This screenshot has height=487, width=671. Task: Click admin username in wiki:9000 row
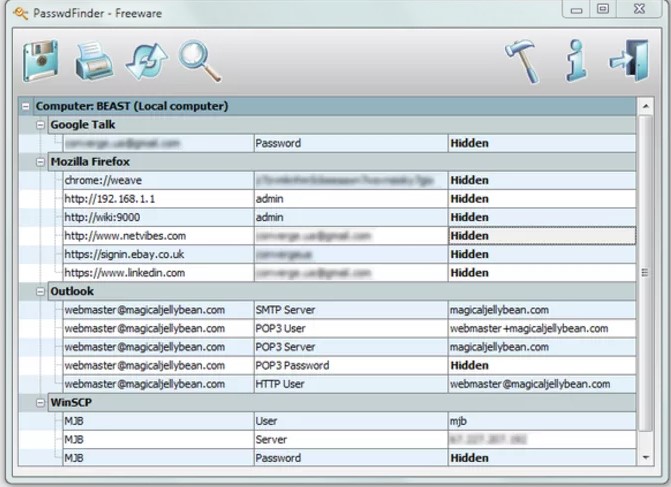351,217
